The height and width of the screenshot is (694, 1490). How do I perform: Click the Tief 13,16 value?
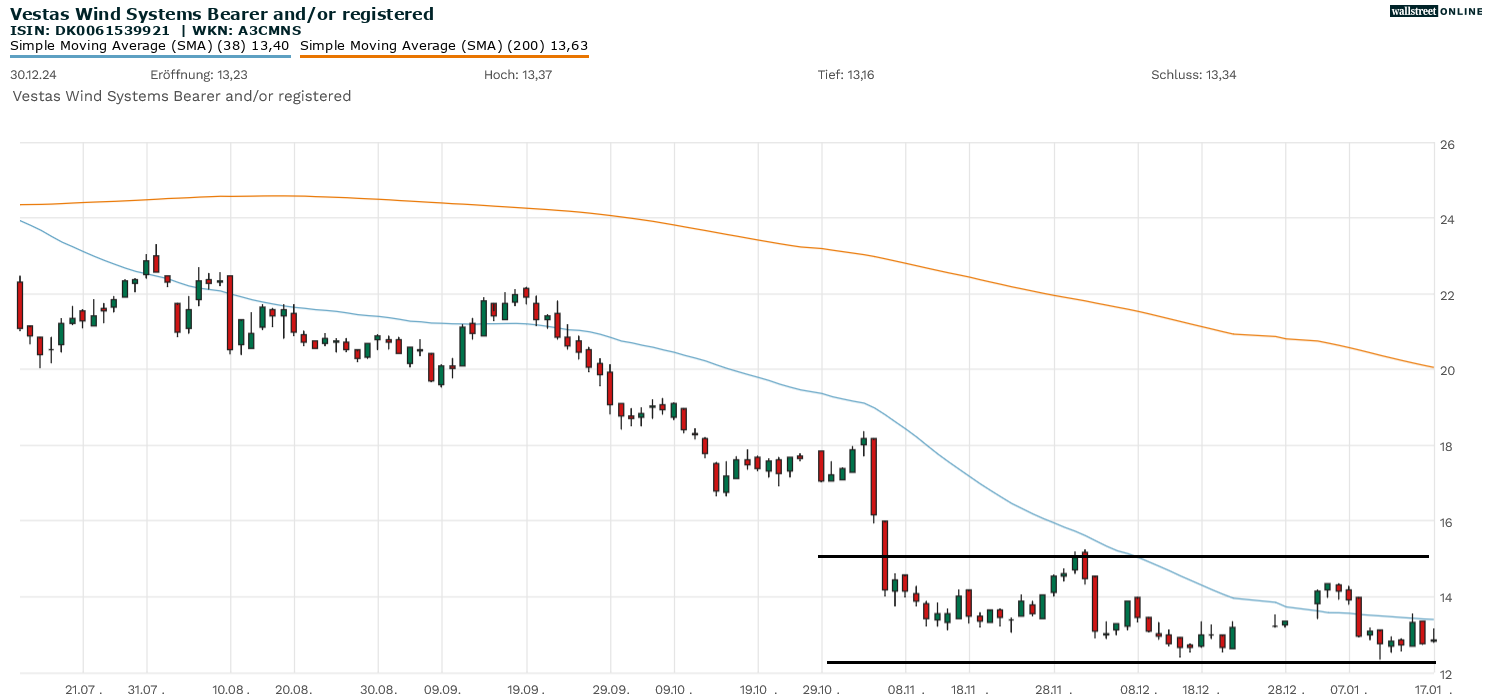846,75
